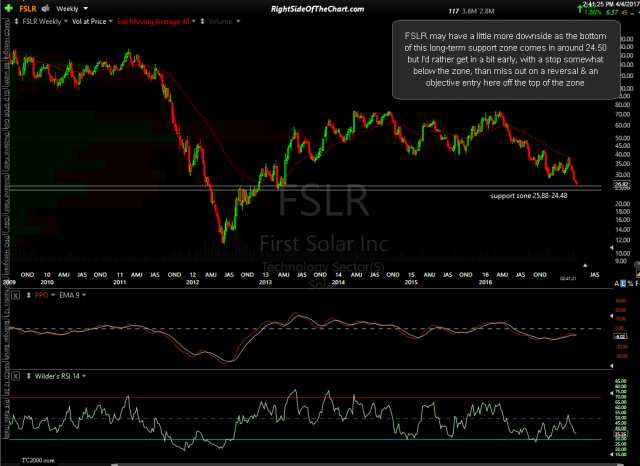Image resolution: width=640 pixels, height=466 pixels.
Task: Open the Wilder's RSI 14 dropdown
Action: [60, 376]
